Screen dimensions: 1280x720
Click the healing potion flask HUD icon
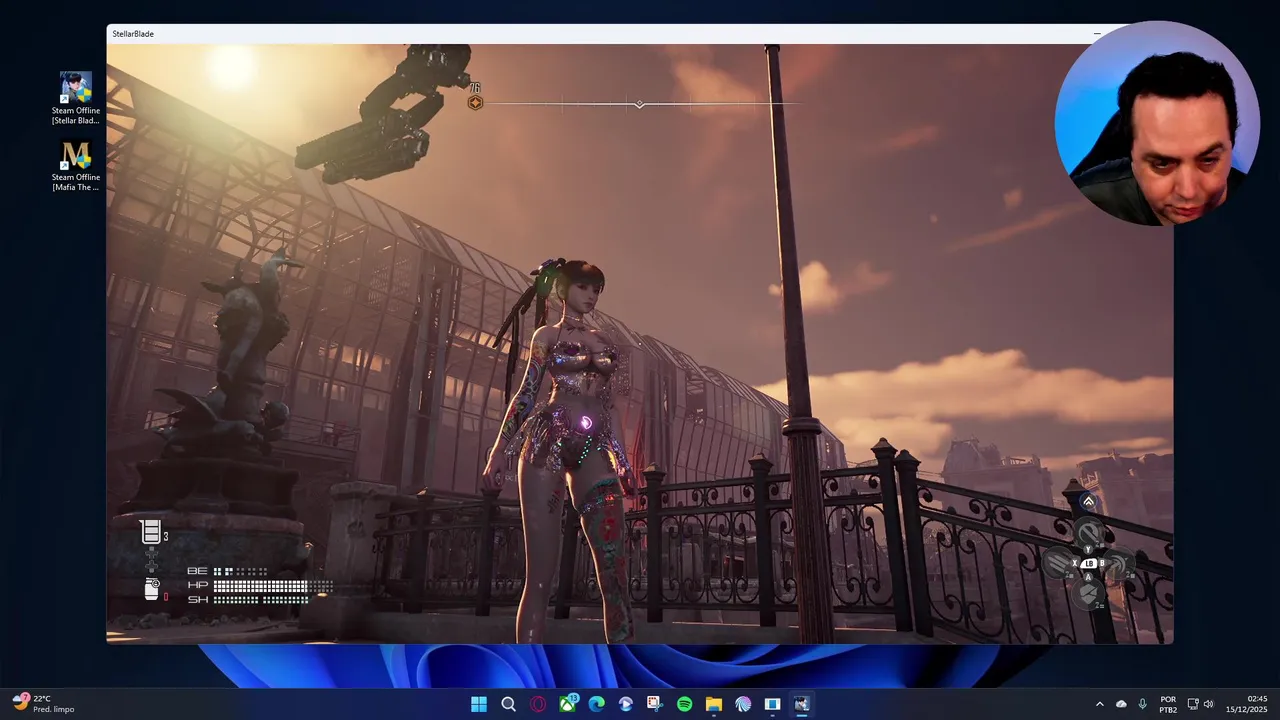[x=151, y=531]
